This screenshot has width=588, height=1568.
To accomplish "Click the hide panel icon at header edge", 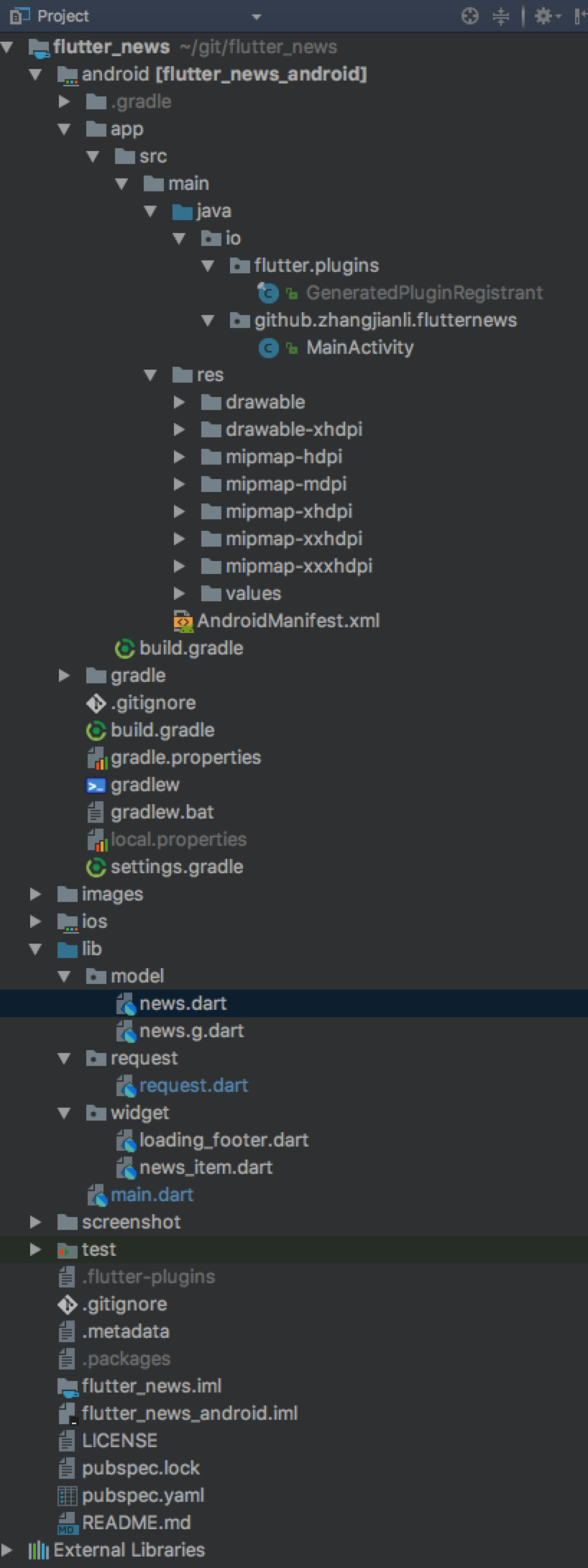I will (580, 16).
